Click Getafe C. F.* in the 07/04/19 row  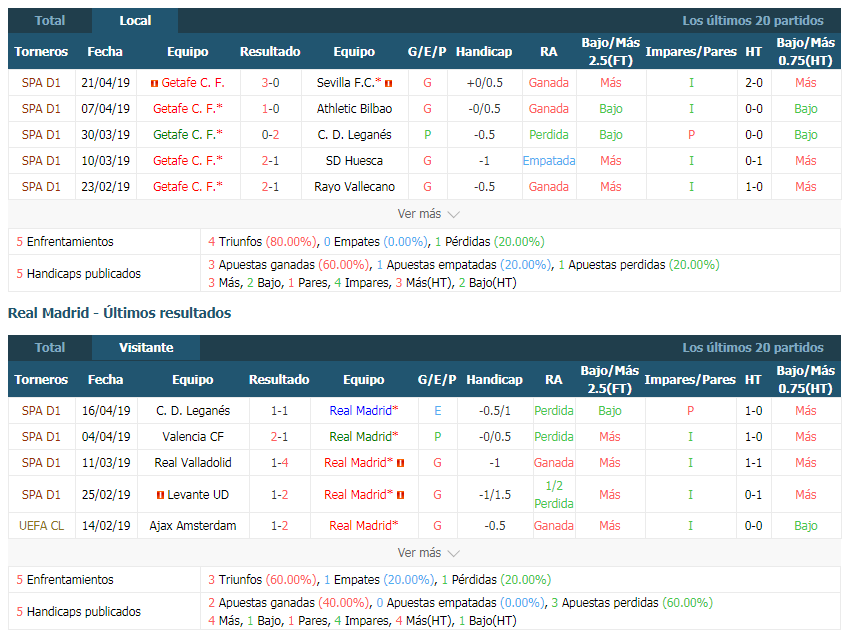click(187, 109)
